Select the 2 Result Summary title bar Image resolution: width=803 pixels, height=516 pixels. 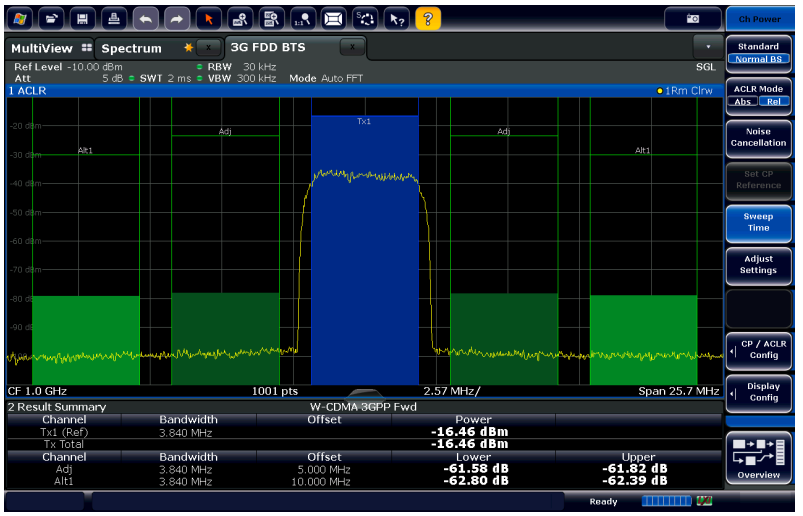(x=364, y=407)
